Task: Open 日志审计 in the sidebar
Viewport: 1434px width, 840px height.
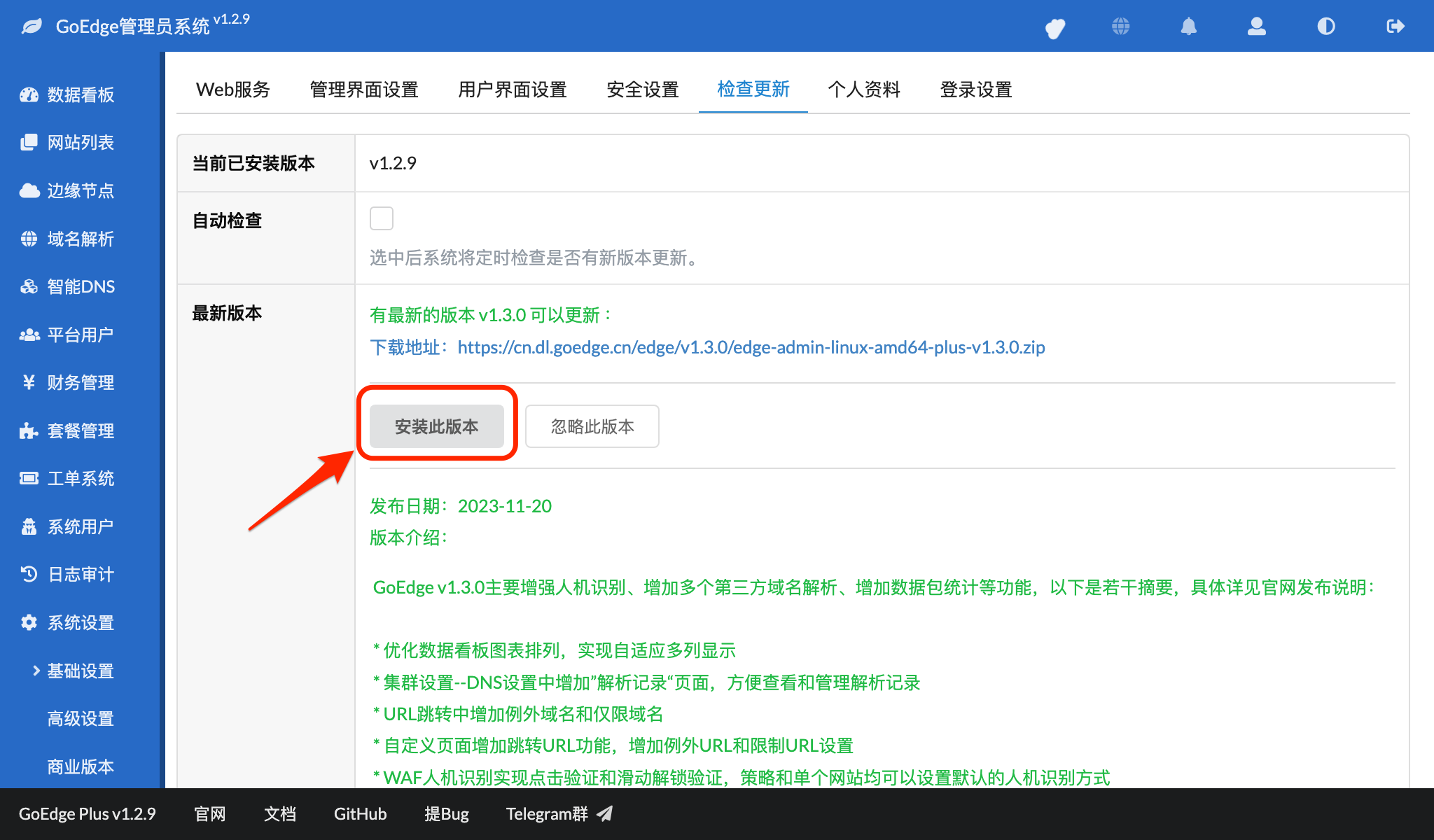Action: [x=80, y=574]
